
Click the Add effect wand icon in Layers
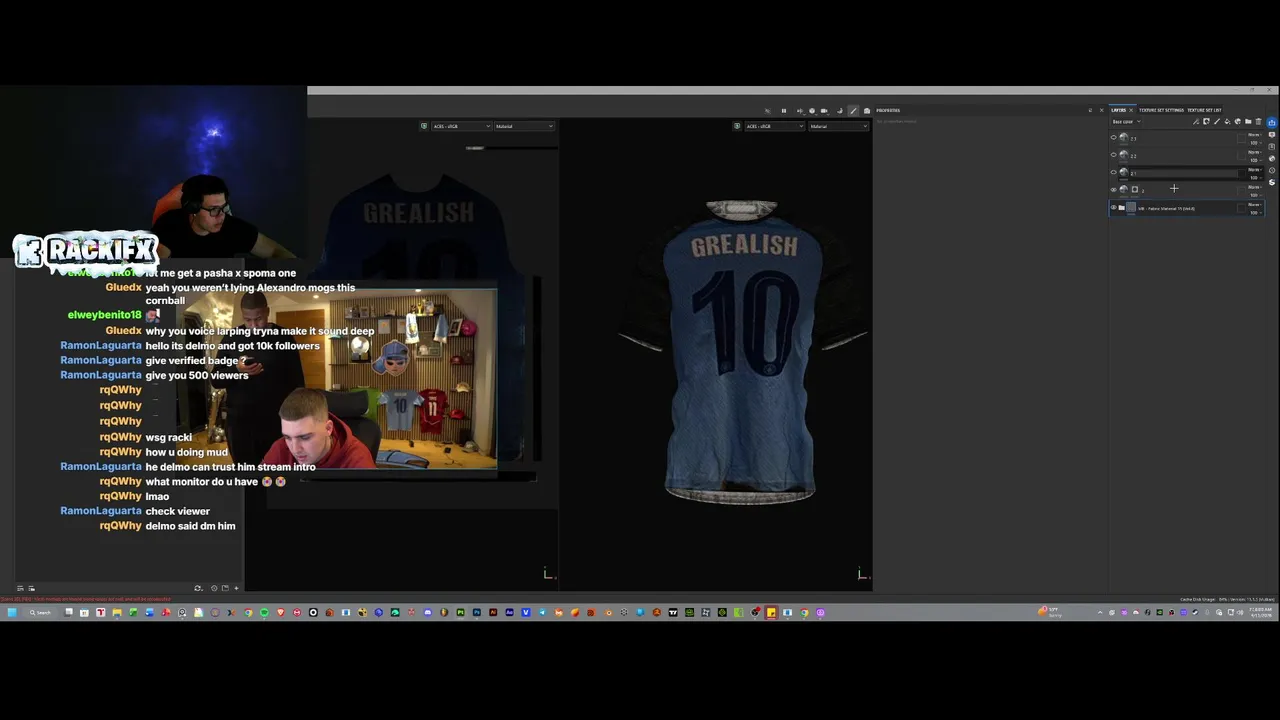pos(1196,122)
